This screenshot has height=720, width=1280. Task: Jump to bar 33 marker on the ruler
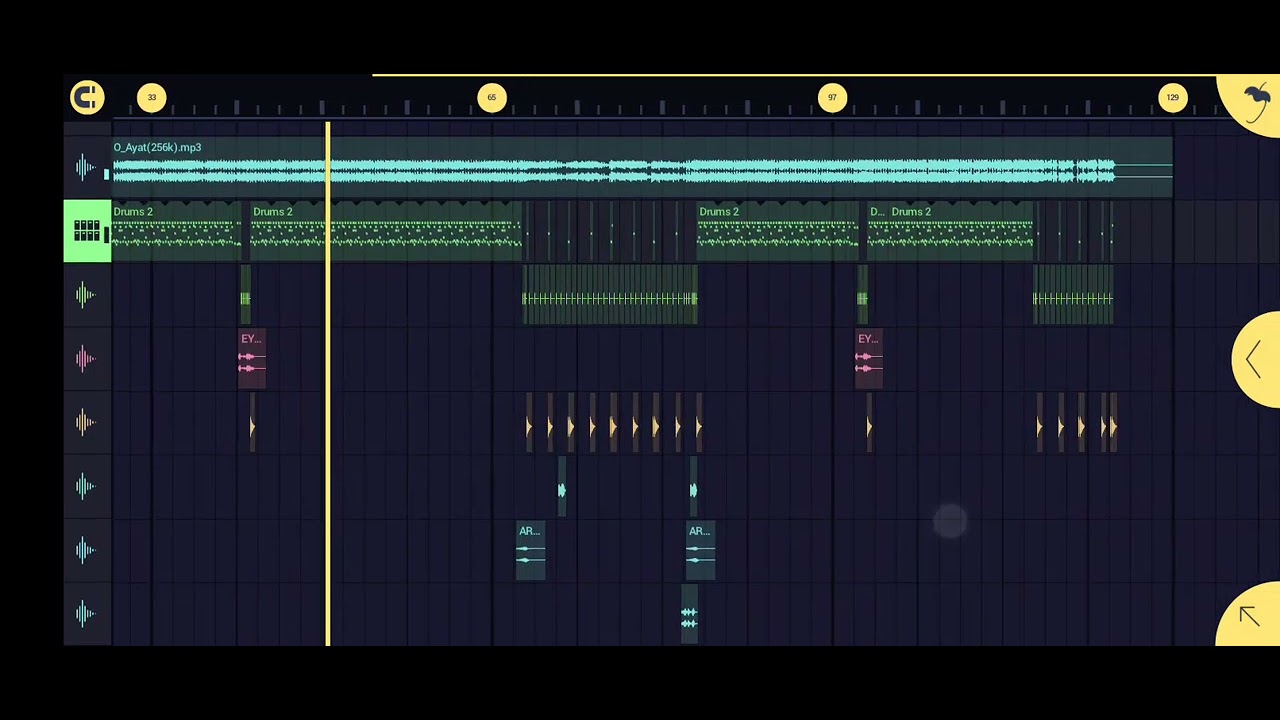tap(152, 97)
